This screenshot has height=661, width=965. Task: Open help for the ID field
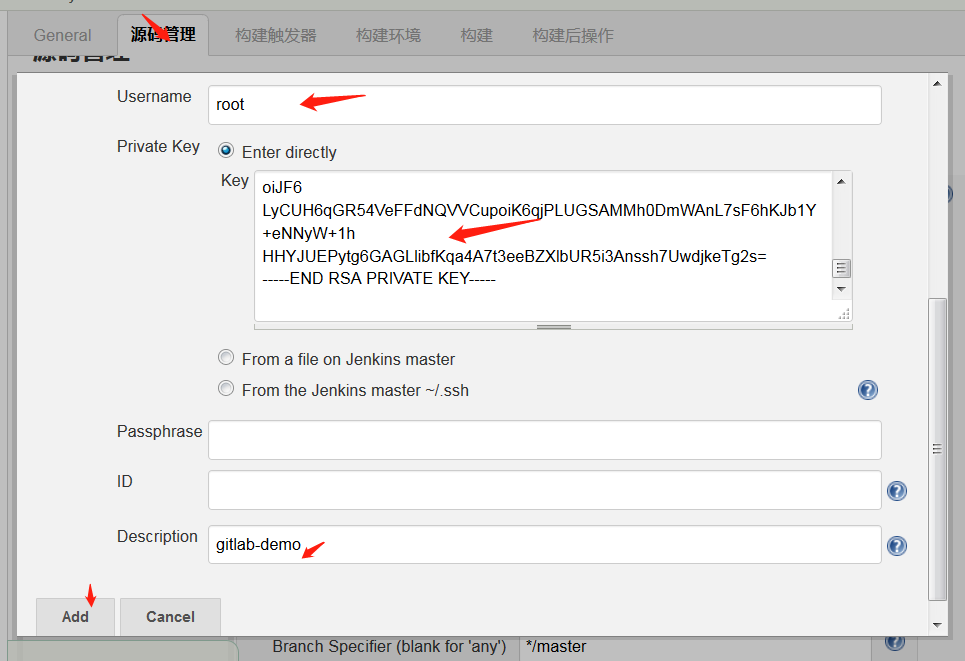(897, 491)
